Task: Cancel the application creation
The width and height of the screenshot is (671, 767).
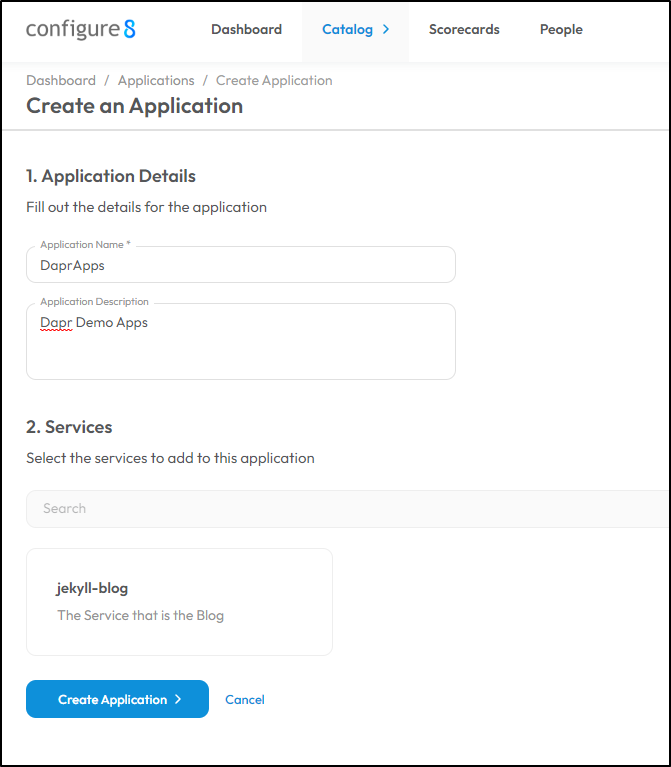Action: (x=245, y=699)
